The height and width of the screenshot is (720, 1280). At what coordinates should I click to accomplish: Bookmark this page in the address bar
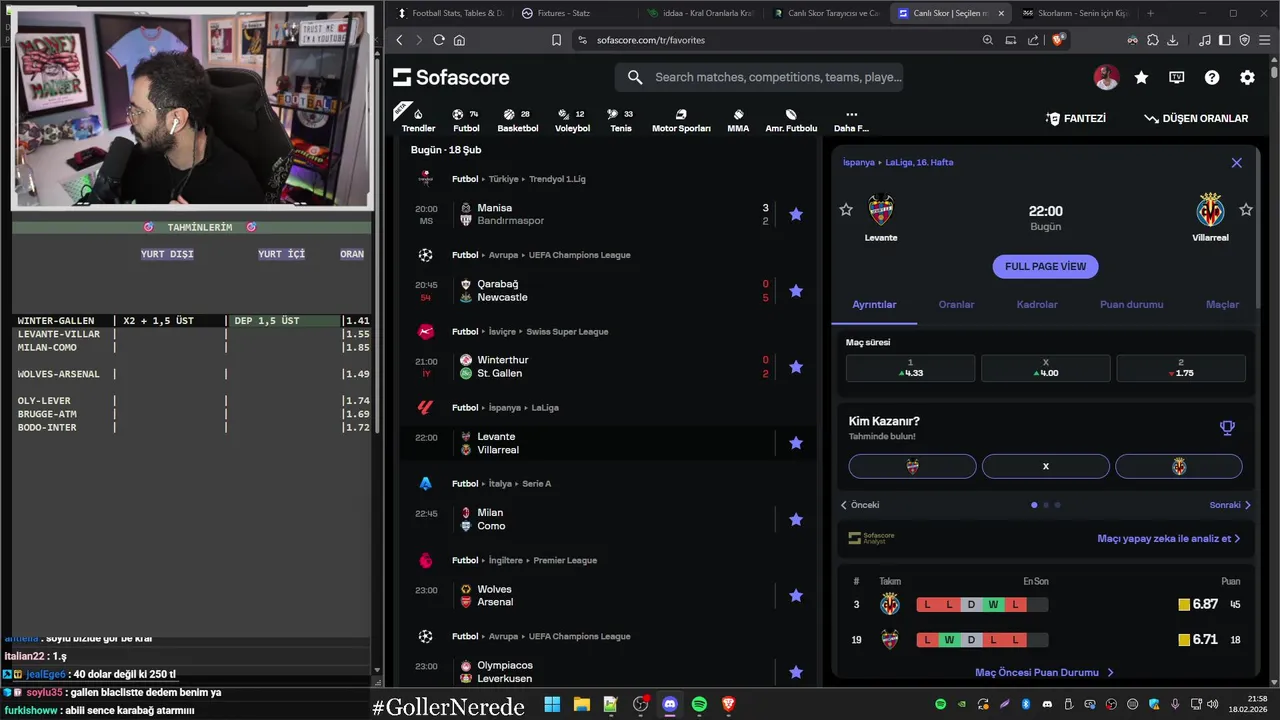click(x=557, y=40)
